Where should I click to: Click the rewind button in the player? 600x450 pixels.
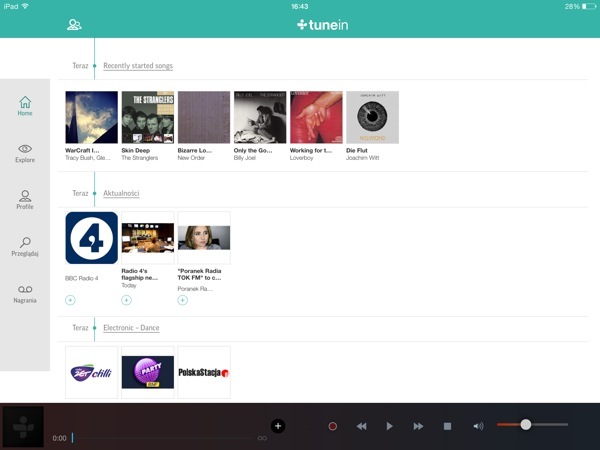pos(362,426)
